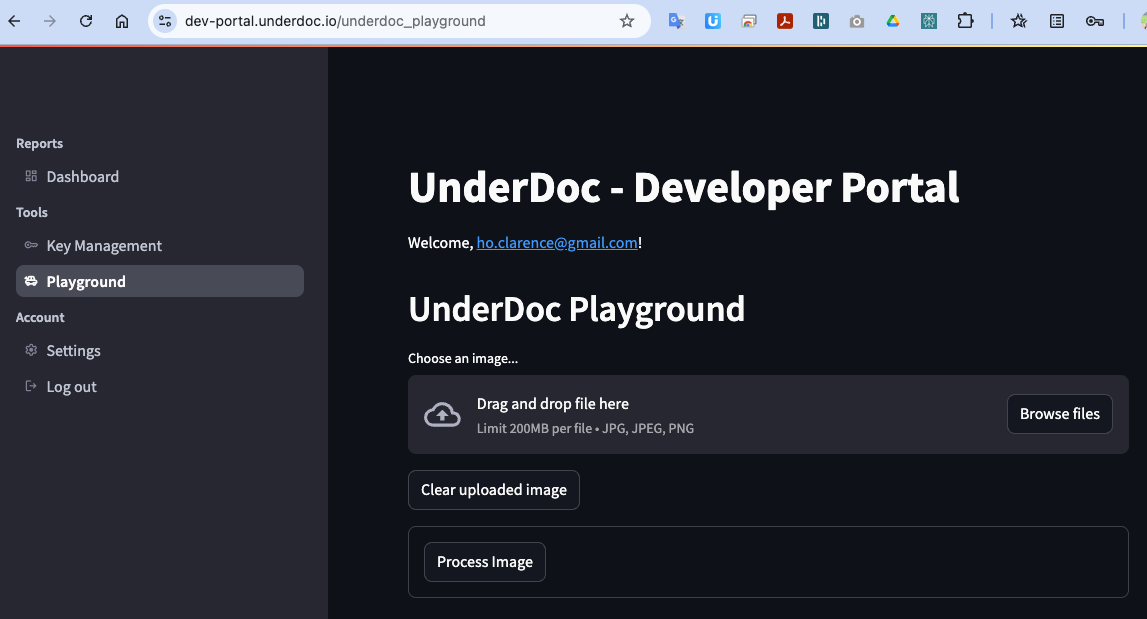Open Key Management under Tools
Screen dimensions: 1147x619
[x=159, y=246]
